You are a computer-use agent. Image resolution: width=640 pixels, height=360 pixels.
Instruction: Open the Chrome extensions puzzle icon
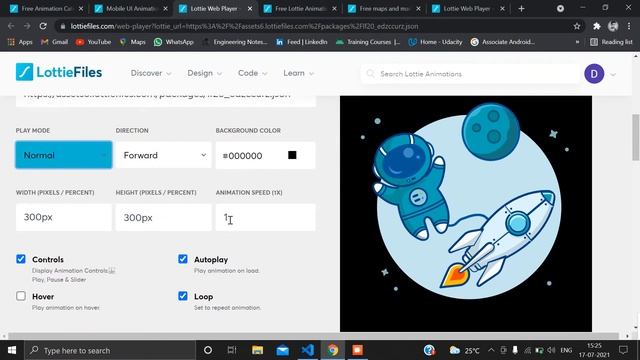(x=597, y=26)
